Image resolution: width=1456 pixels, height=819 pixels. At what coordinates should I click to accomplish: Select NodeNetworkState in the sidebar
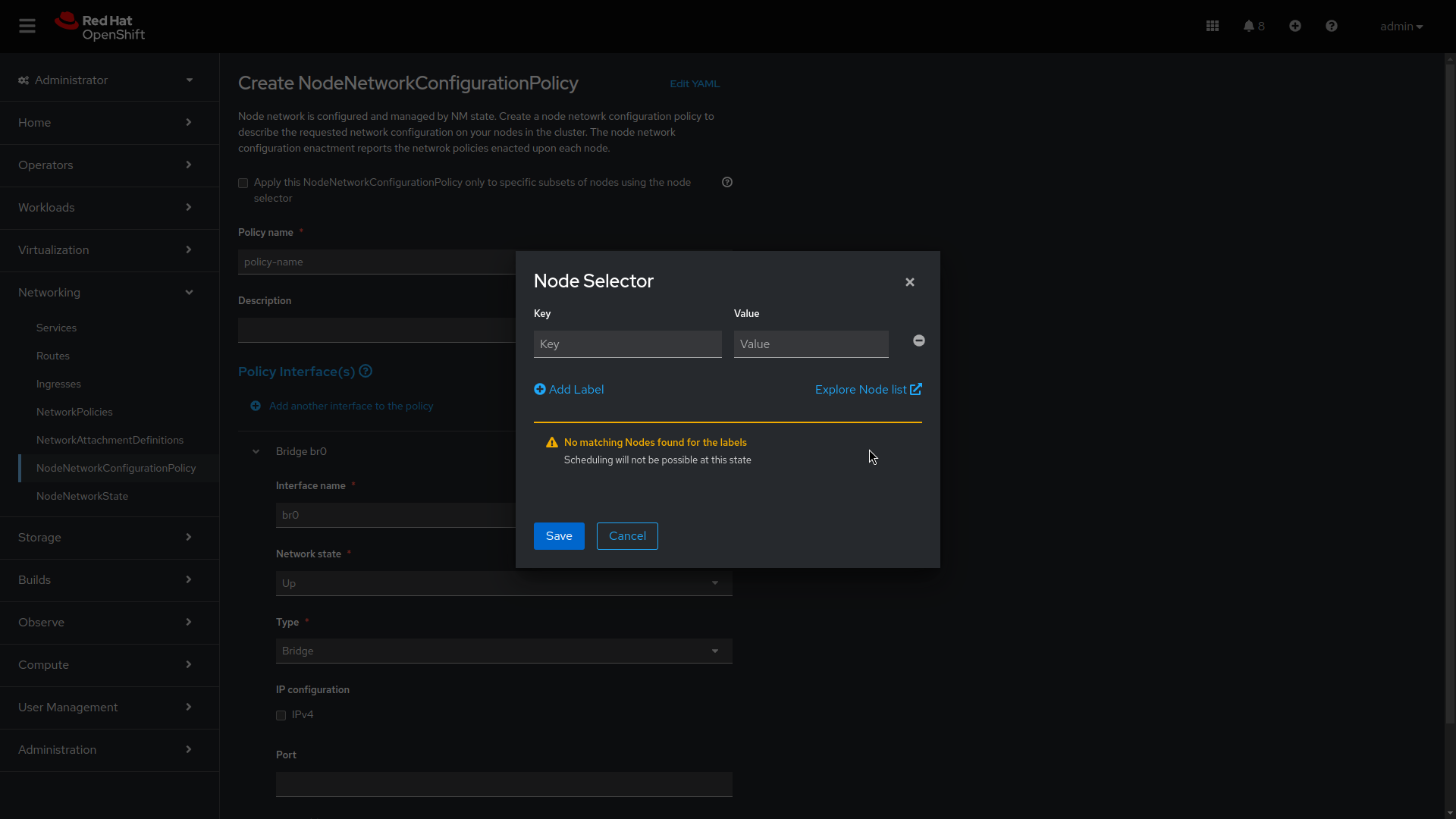point(82,496)
